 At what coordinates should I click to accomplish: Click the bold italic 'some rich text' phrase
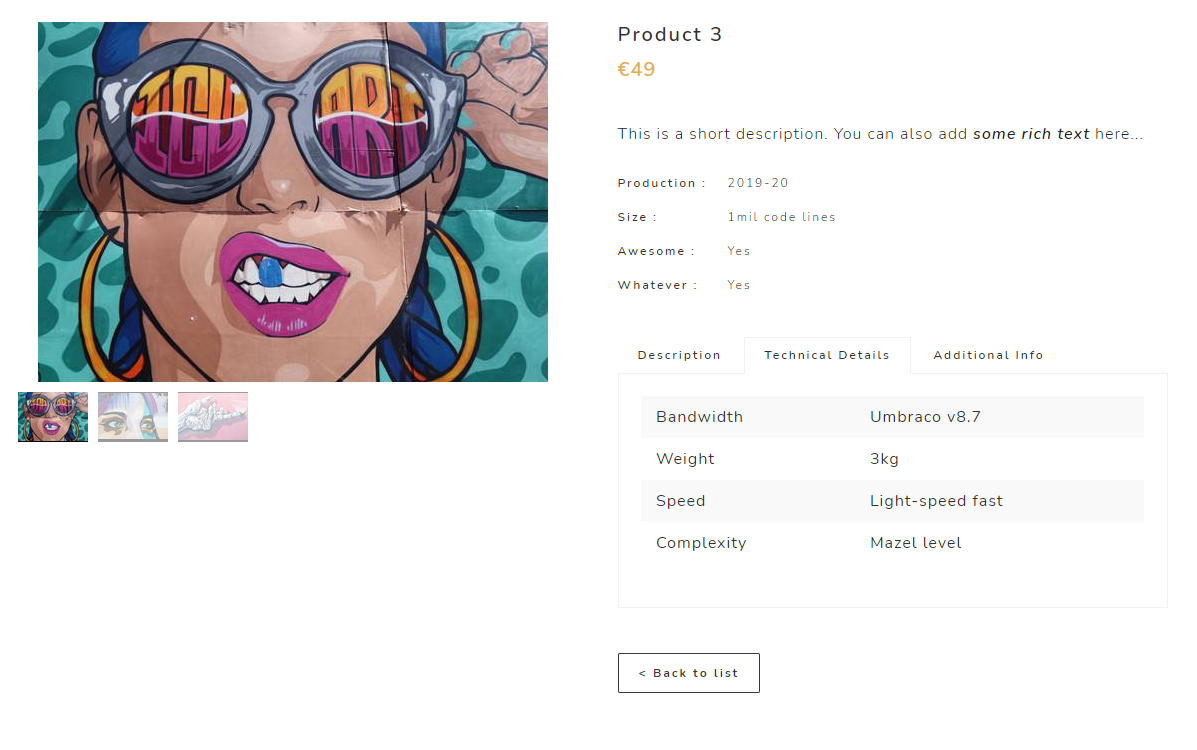[1031, 134]
